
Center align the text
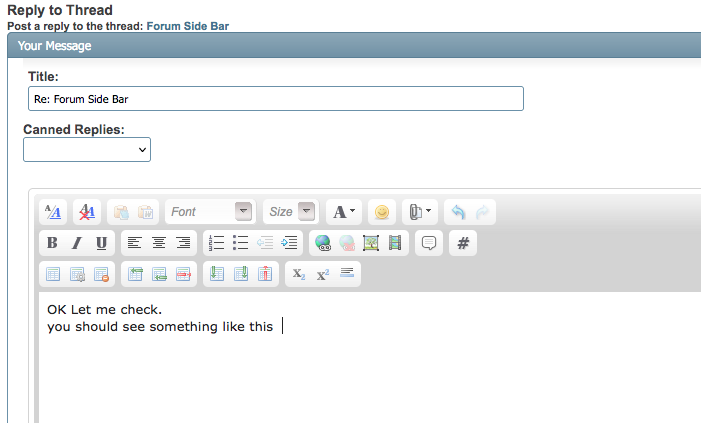point(159,243)
